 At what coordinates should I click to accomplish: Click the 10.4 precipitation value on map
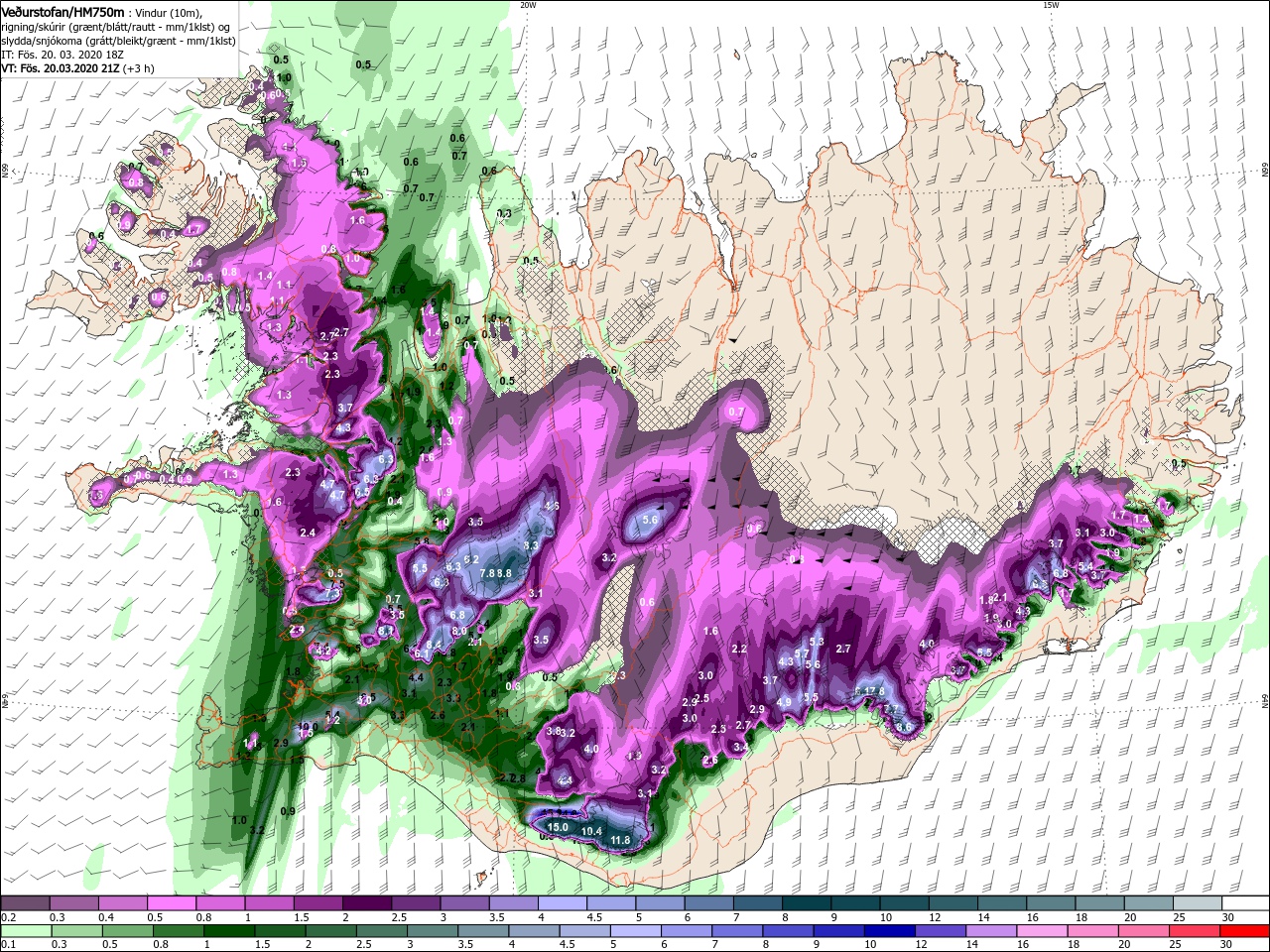tap(592, 831)
